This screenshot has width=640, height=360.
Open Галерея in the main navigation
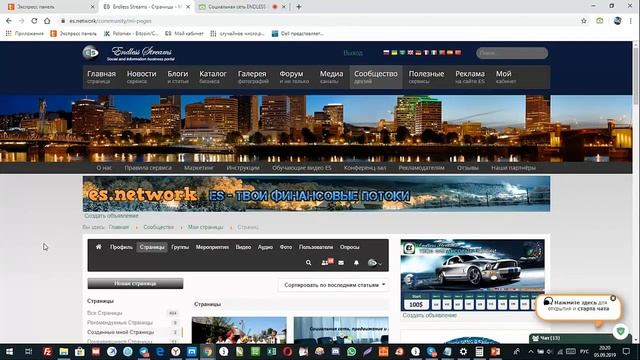click(253, 77)
